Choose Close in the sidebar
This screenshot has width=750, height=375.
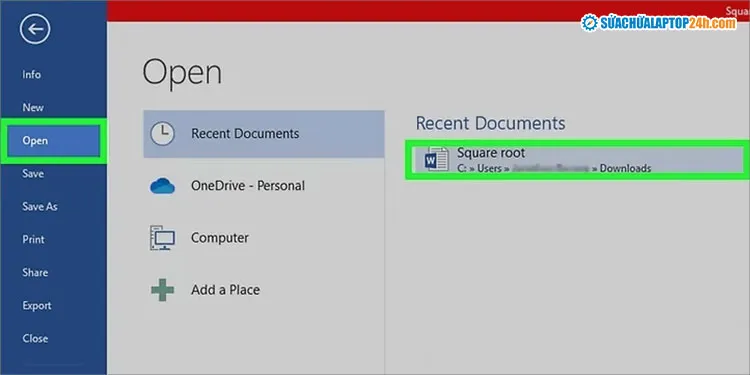(x=35, y=339)
